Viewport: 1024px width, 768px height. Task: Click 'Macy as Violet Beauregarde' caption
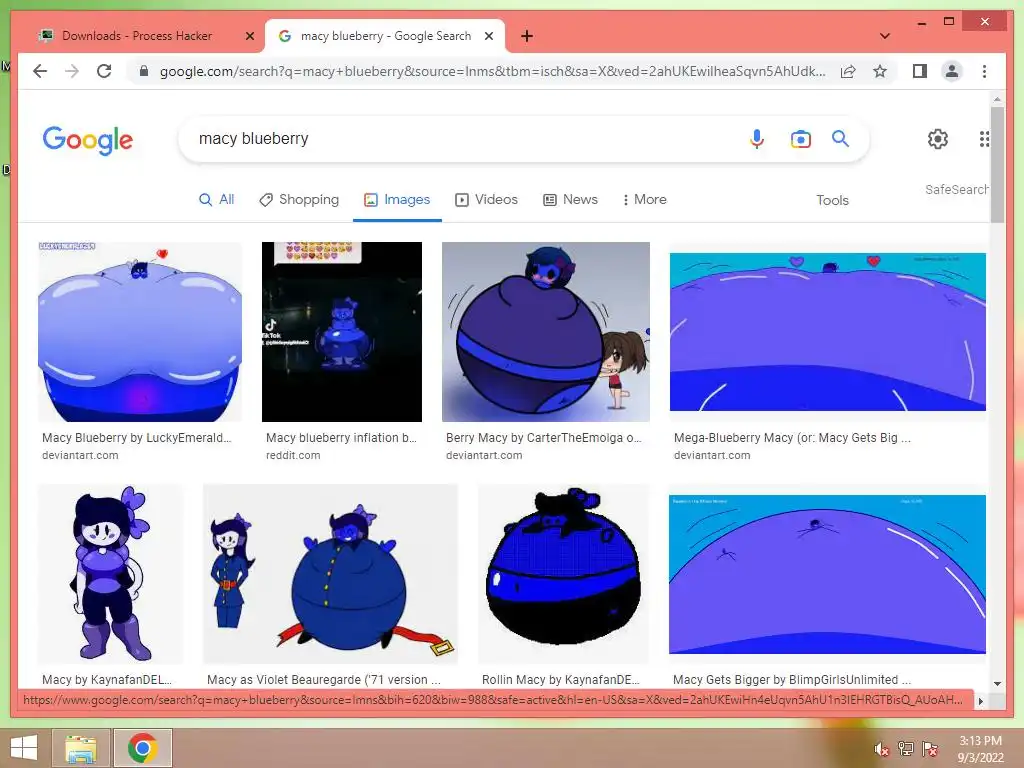point(324,680)
